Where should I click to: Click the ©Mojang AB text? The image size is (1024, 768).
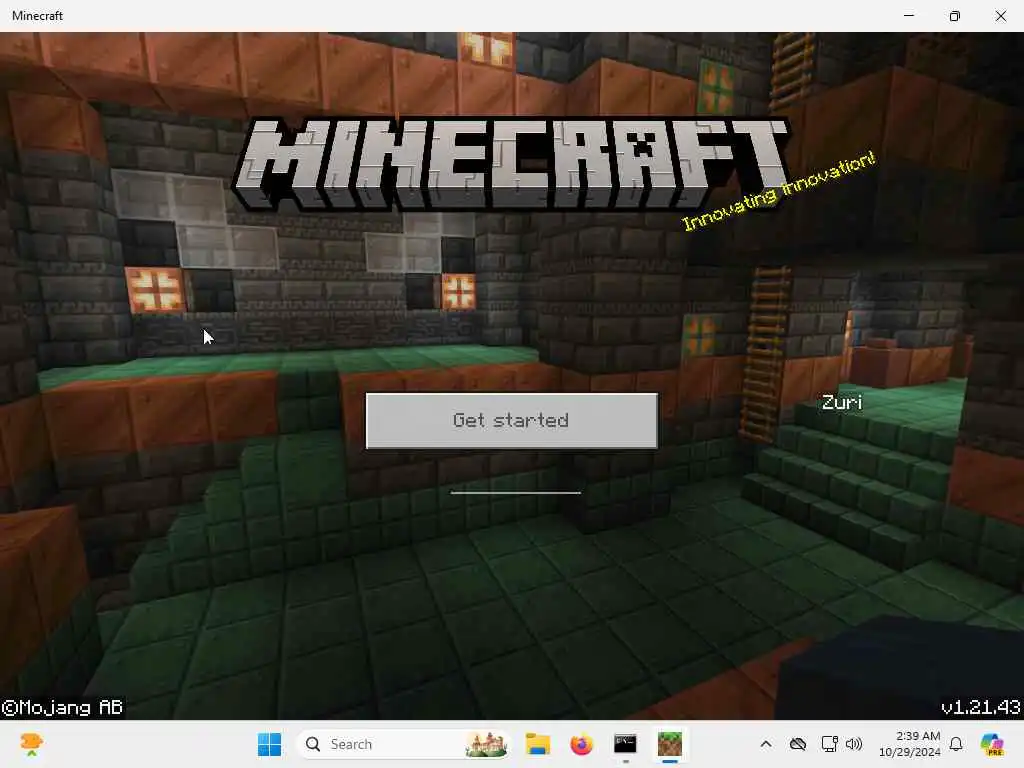coord(62,707)
